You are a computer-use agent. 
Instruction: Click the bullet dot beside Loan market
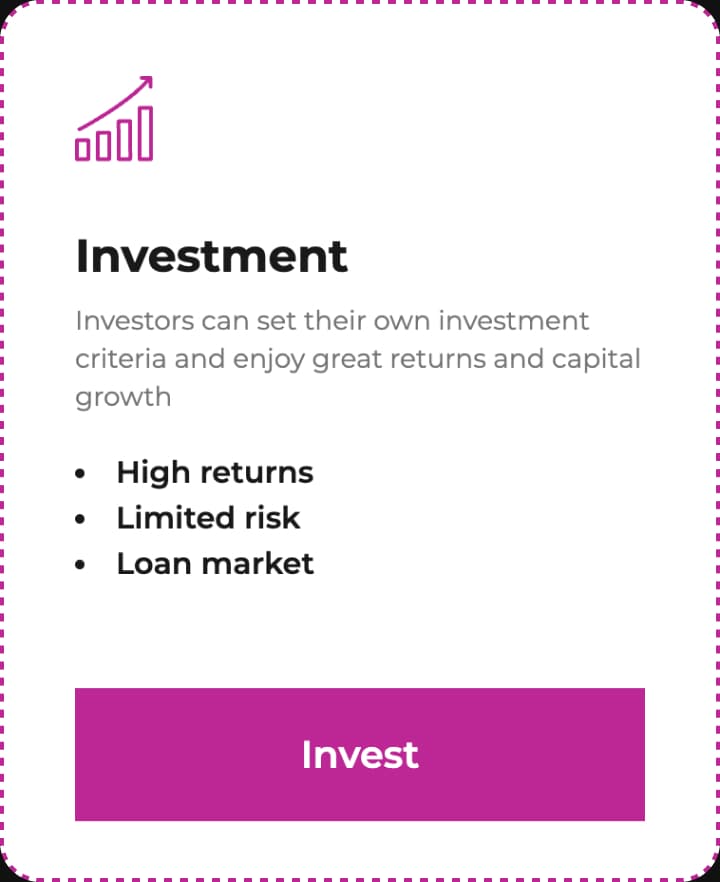pyautogui.click(x=81, y=565)
